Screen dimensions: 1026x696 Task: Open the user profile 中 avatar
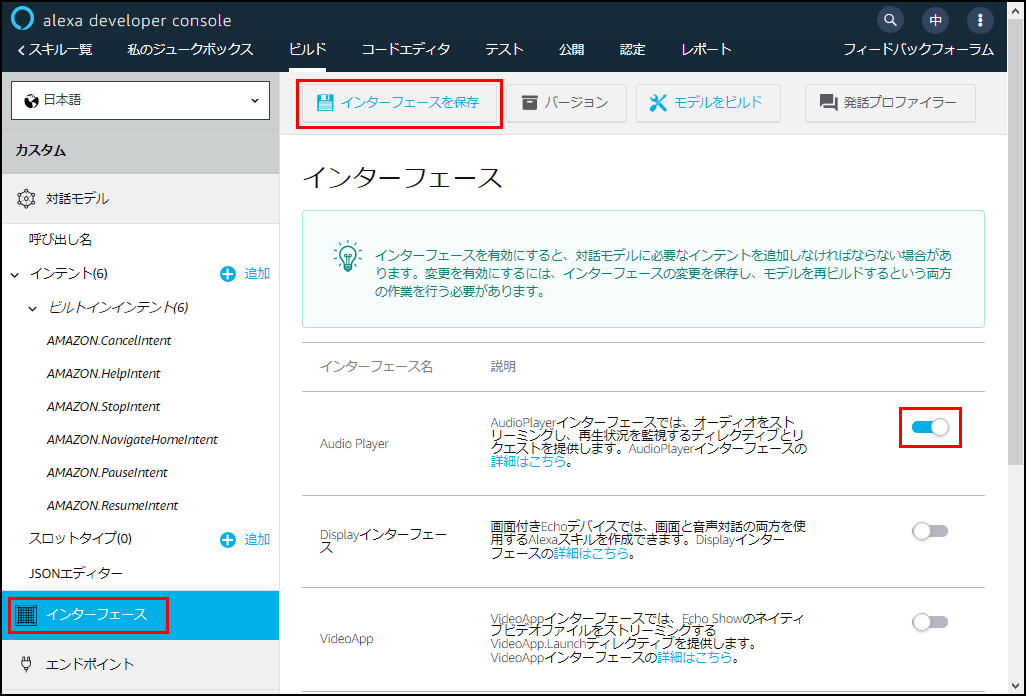tap(935, 20)
